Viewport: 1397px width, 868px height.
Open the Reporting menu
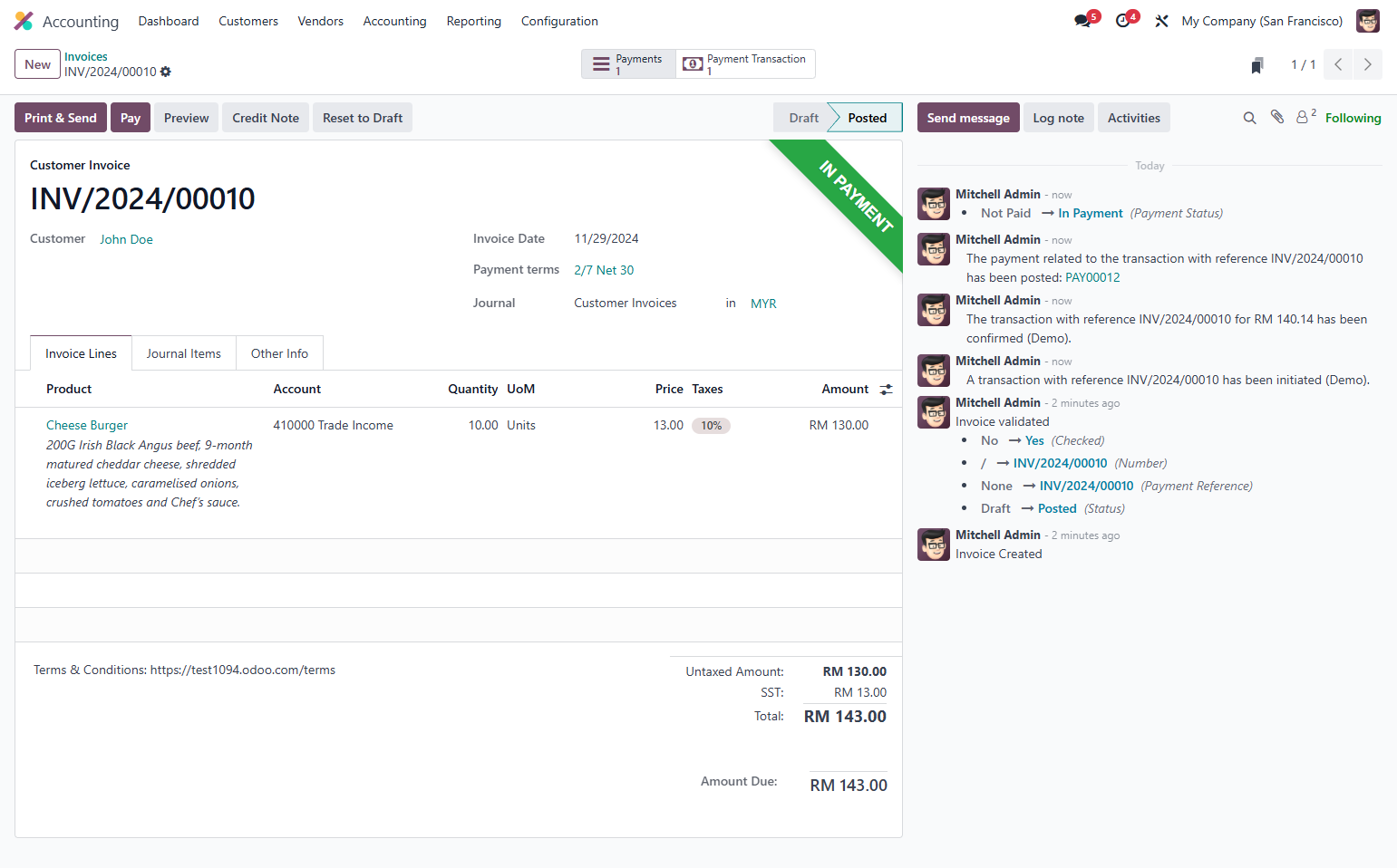coord(474,21)
